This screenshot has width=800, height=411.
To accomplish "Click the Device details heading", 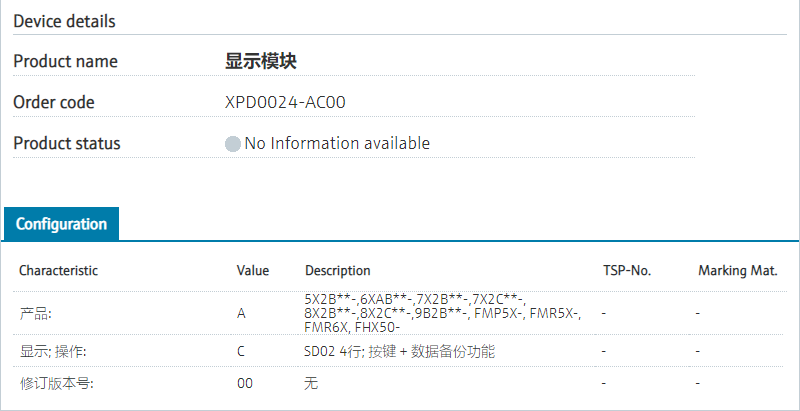I will [x=64, y=21].
